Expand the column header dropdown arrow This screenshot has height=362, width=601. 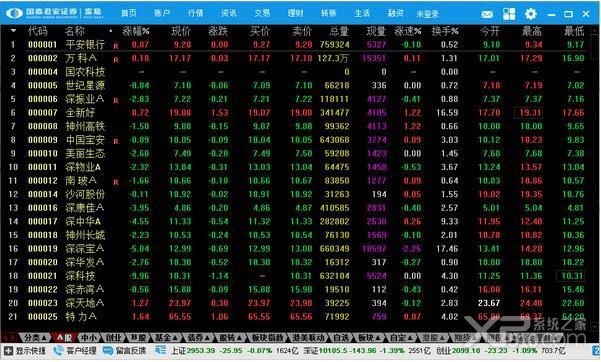(x=13, y=31)
